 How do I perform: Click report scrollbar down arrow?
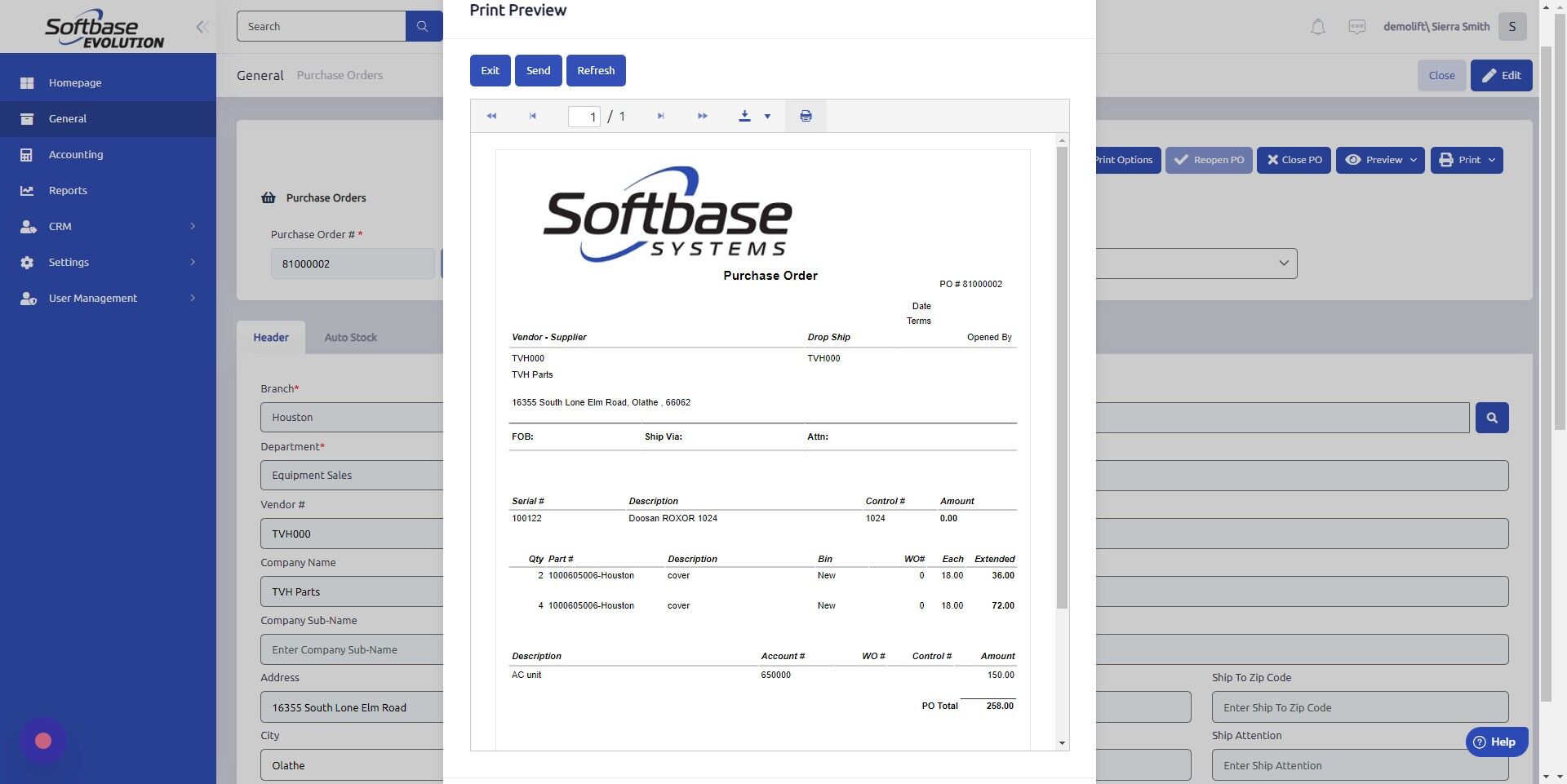pyautogui.click(x=1062, y=743)
